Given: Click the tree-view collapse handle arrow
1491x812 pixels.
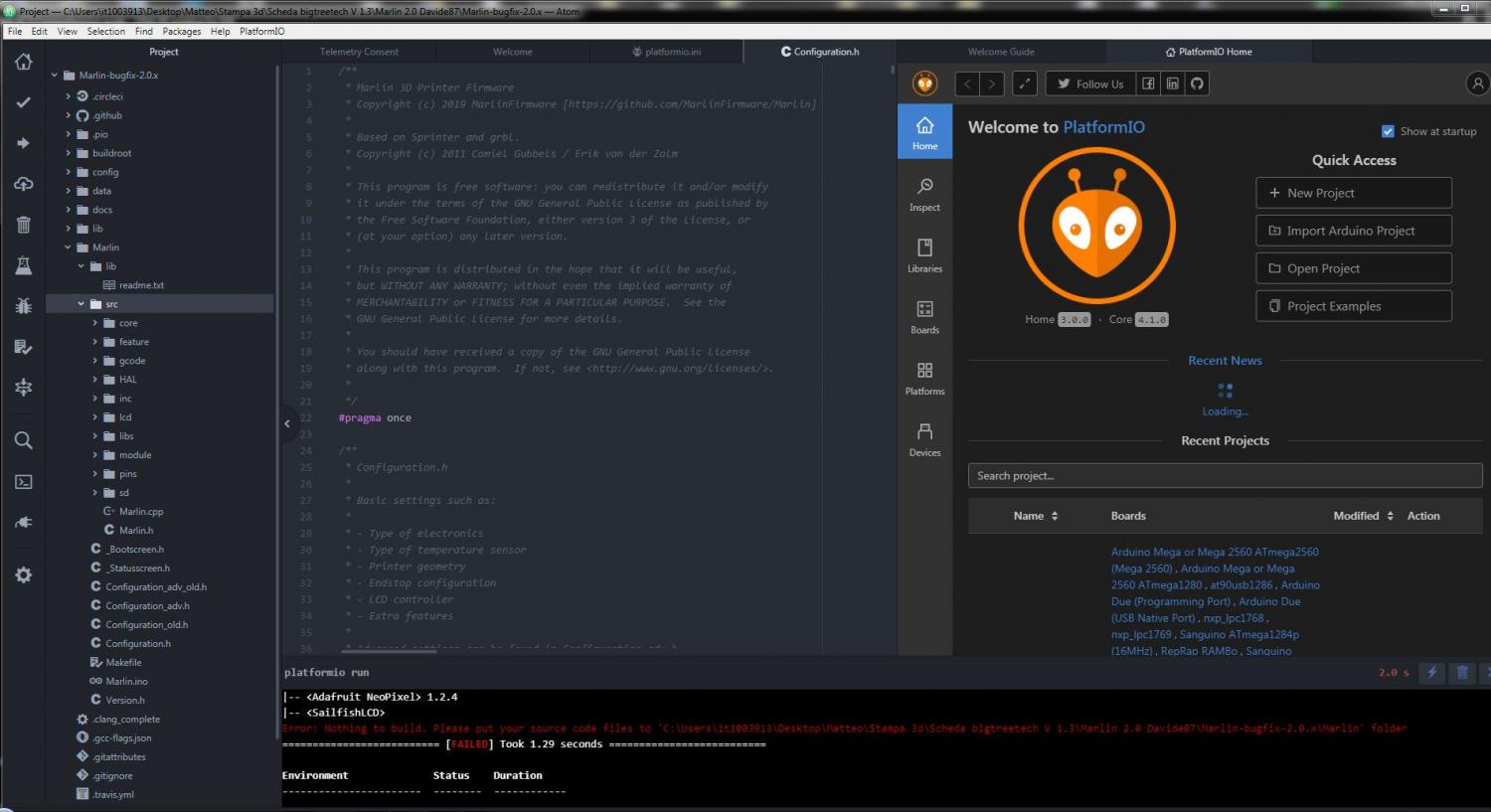Looking at the screenshot, I should point(287,423).
